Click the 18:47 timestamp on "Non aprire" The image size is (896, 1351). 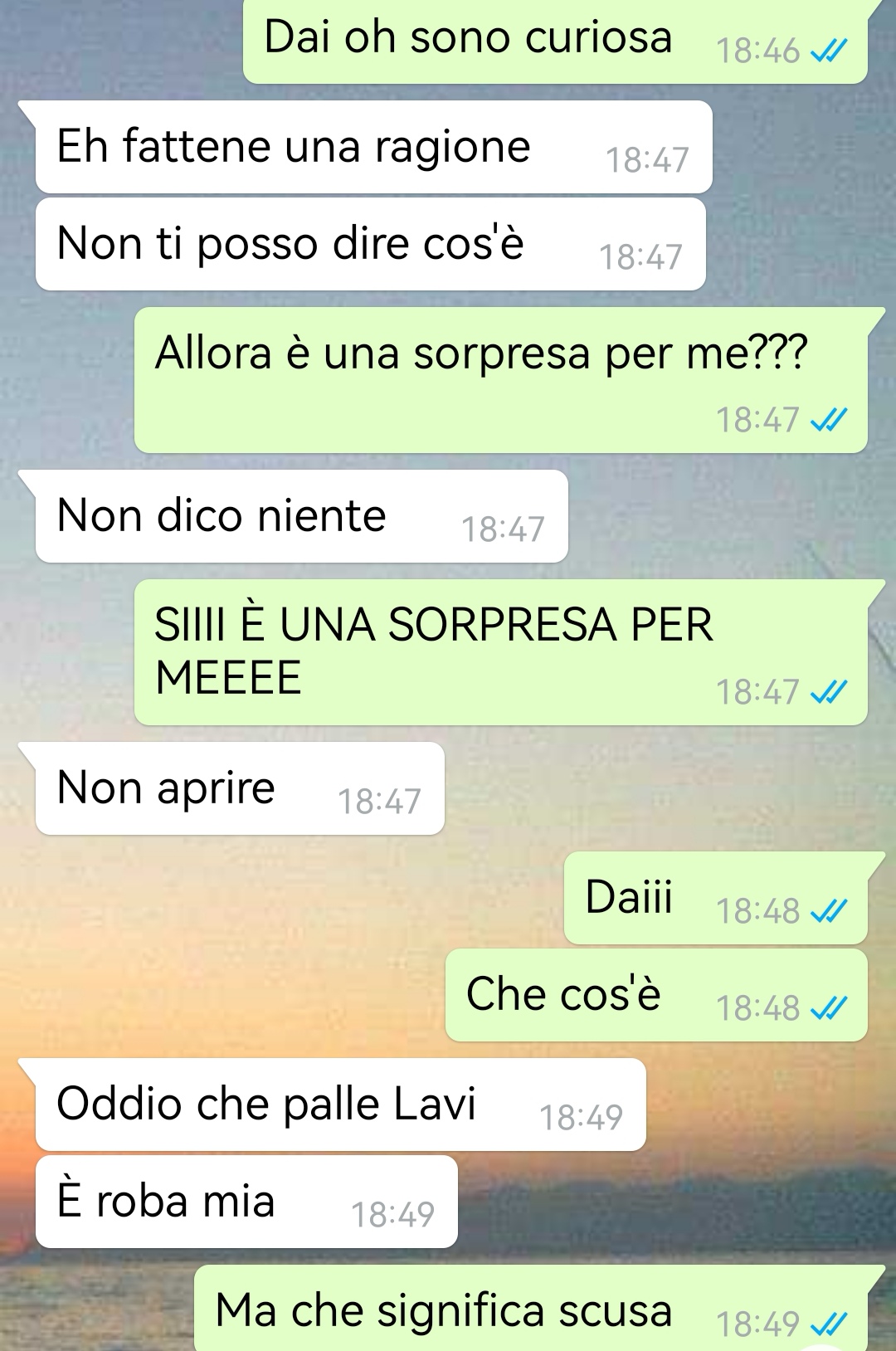coord(379,802)
